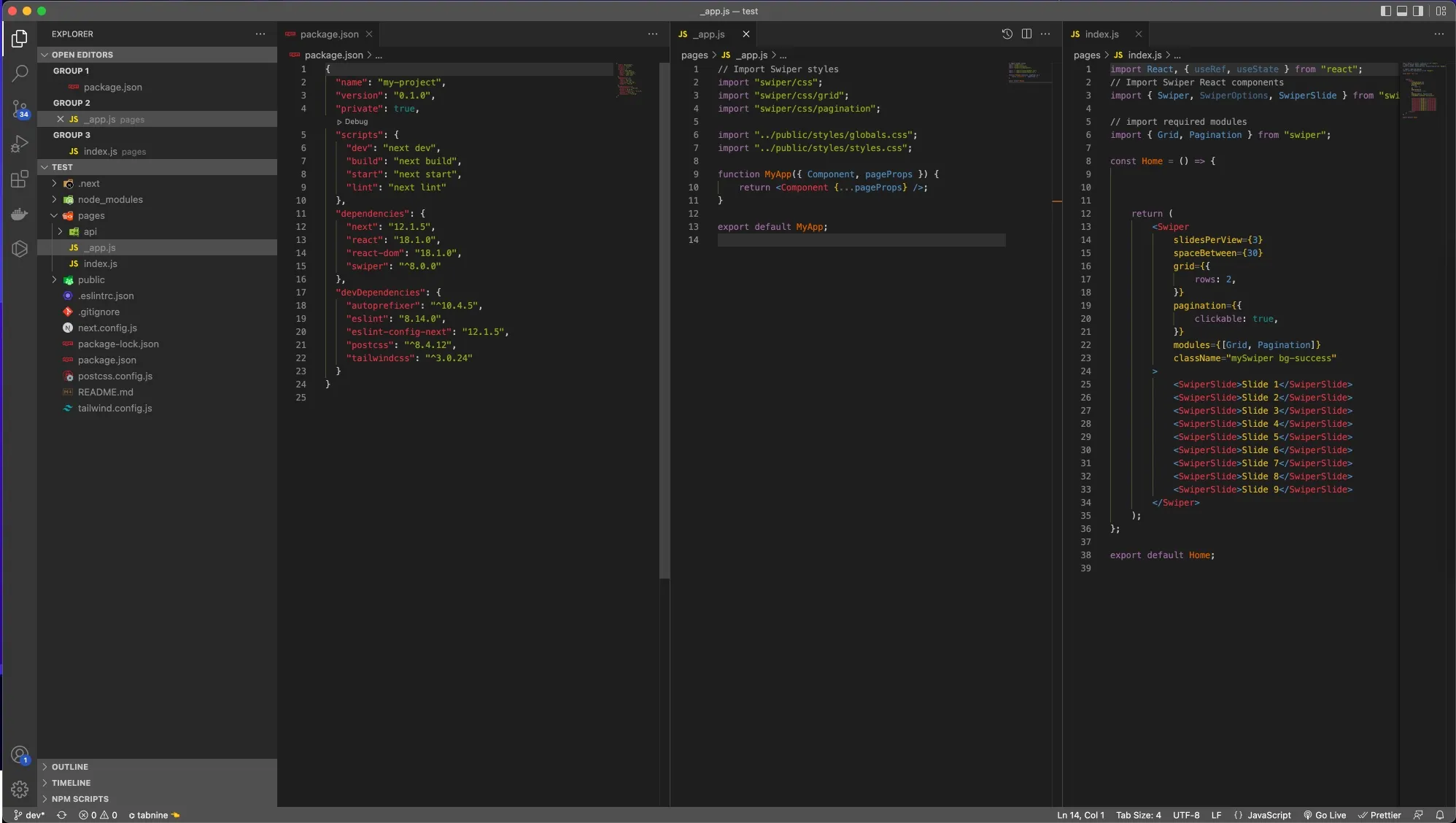
Task: Switch to the package.json tab
Action: click(328, 34)
